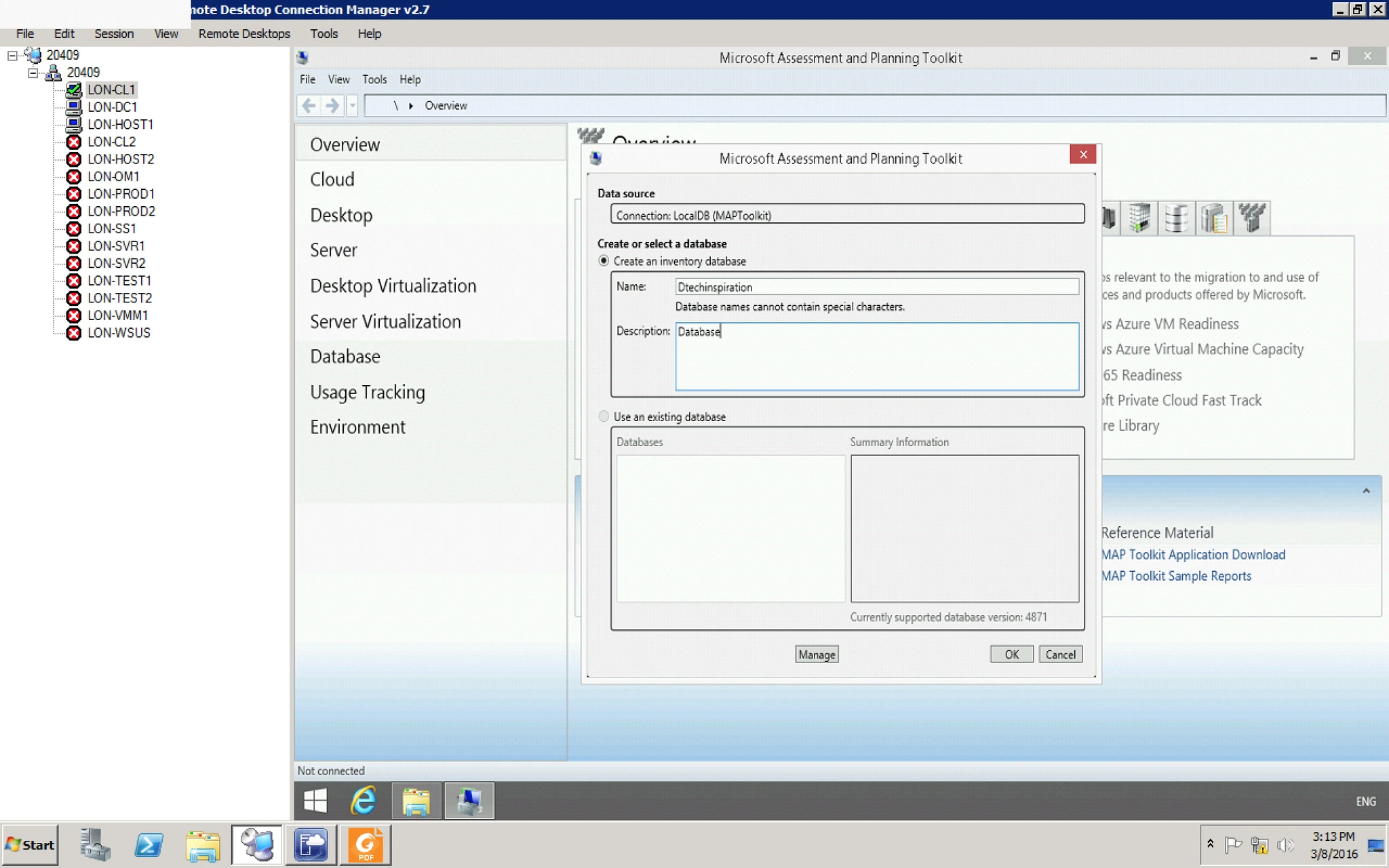This screenshot has height=868, width=1389.
Task: Click the gray checkmarks icon in Overview tiles
Action: point(1251,218)
